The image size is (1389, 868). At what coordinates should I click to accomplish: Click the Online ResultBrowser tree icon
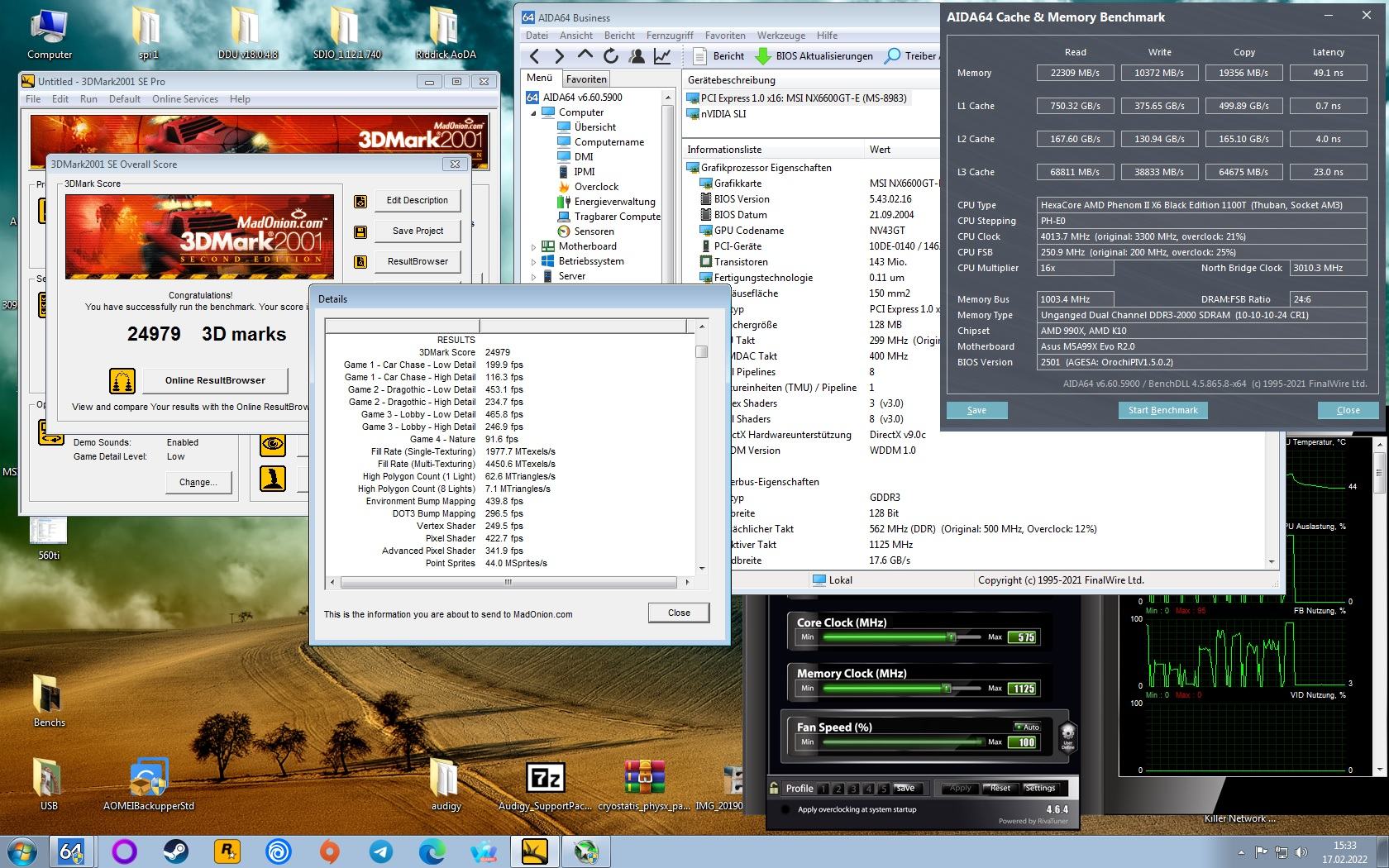122,380
